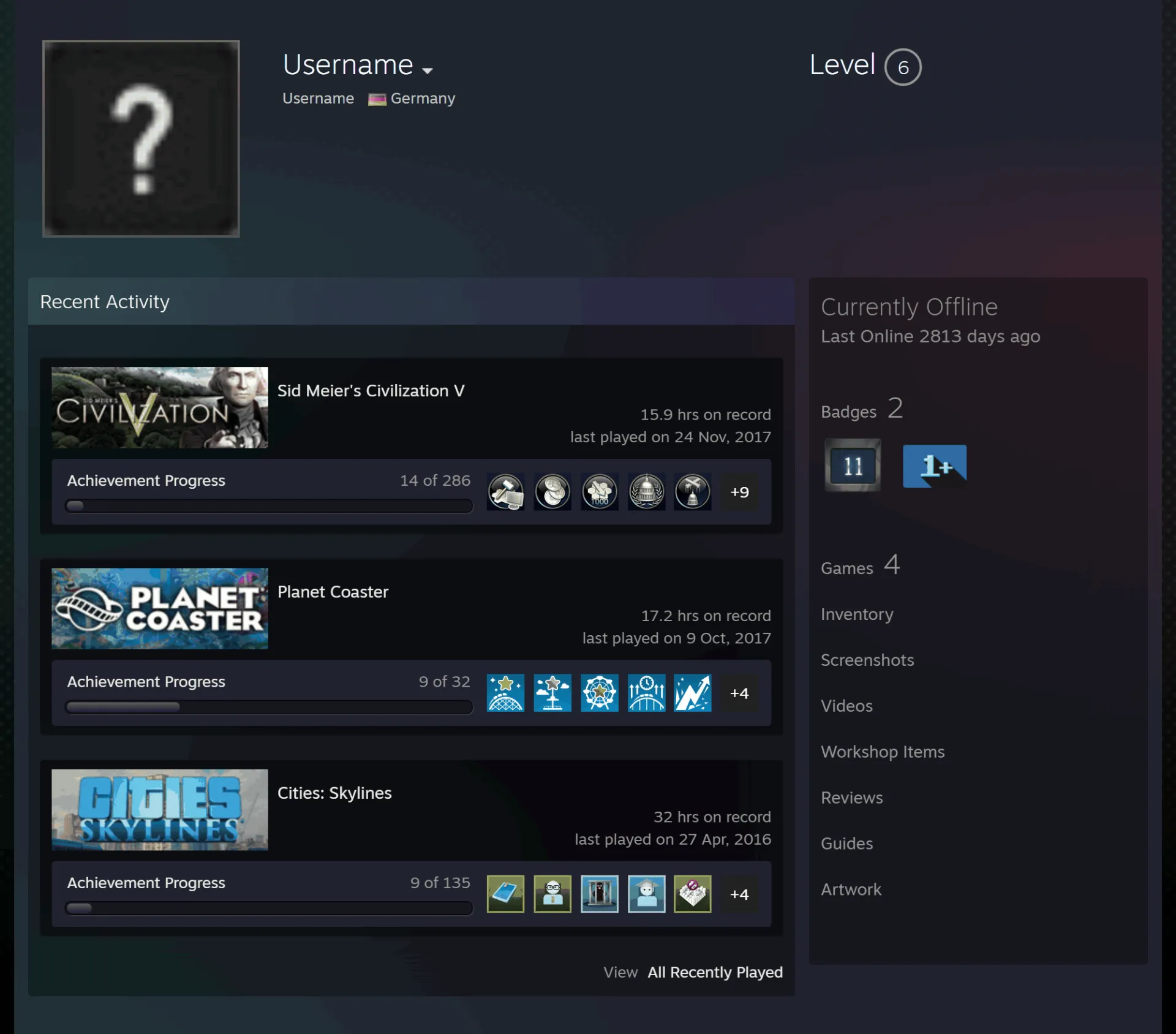Open the Artwork section
The height and width of the screenshot is (1034, 1176).
click(851, 889)
